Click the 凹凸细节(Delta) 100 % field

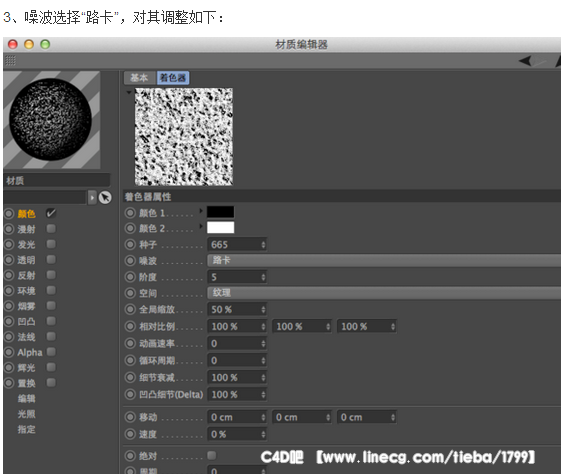coord(237,395)
